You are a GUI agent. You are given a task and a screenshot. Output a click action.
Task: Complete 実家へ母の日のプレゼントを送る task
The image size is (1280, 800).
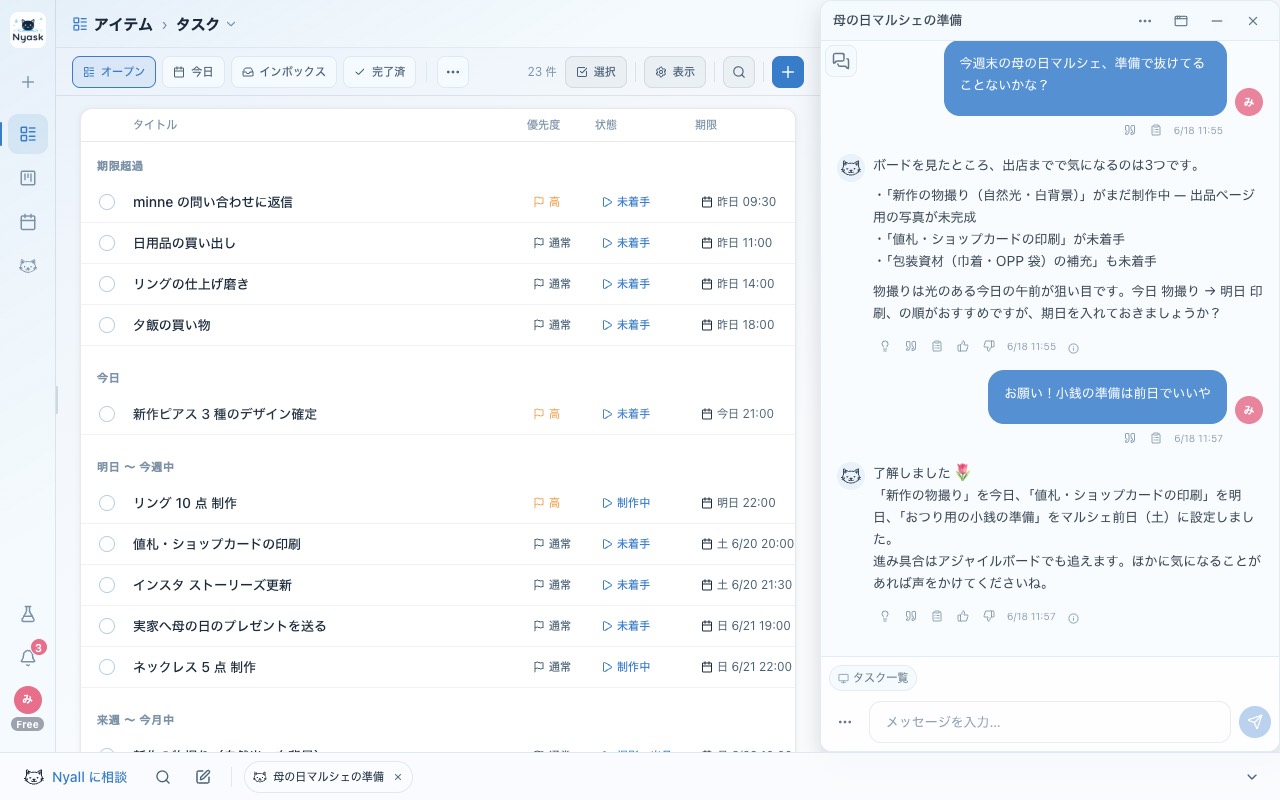107,626
